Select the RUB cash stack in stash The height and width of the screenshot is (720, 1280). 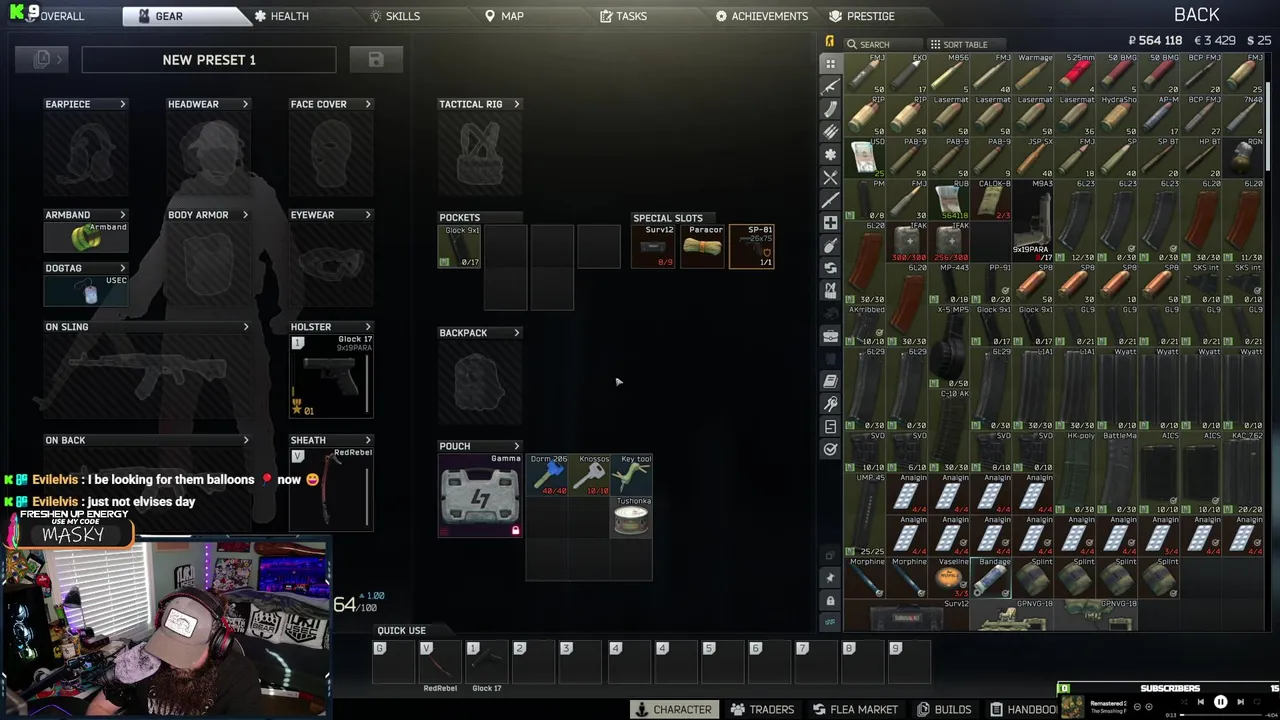[950, 200]
